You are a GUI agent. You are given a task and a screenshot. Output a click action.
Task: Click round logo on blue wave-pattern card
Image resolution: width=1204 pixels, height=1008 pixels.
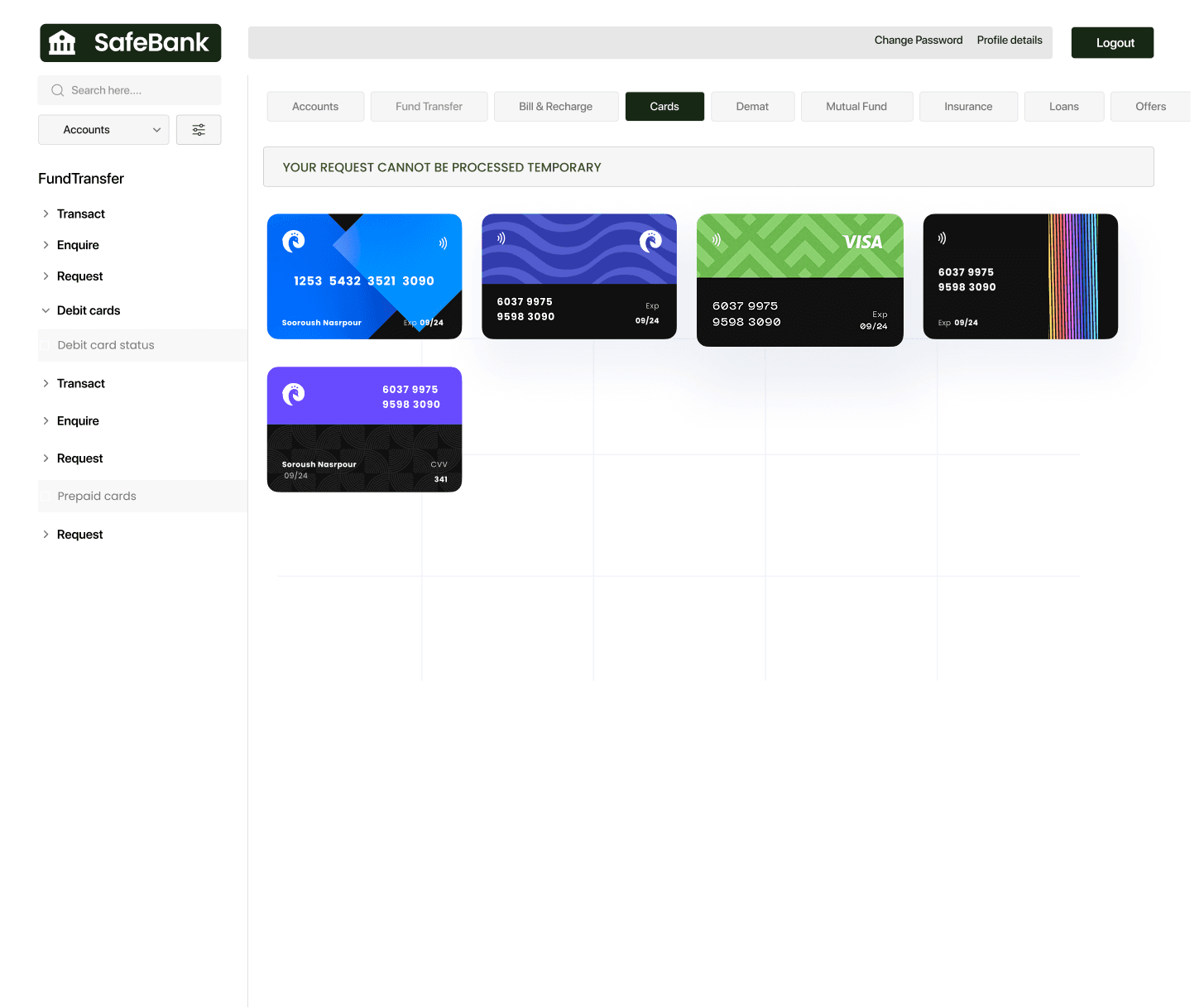(650, 241)
